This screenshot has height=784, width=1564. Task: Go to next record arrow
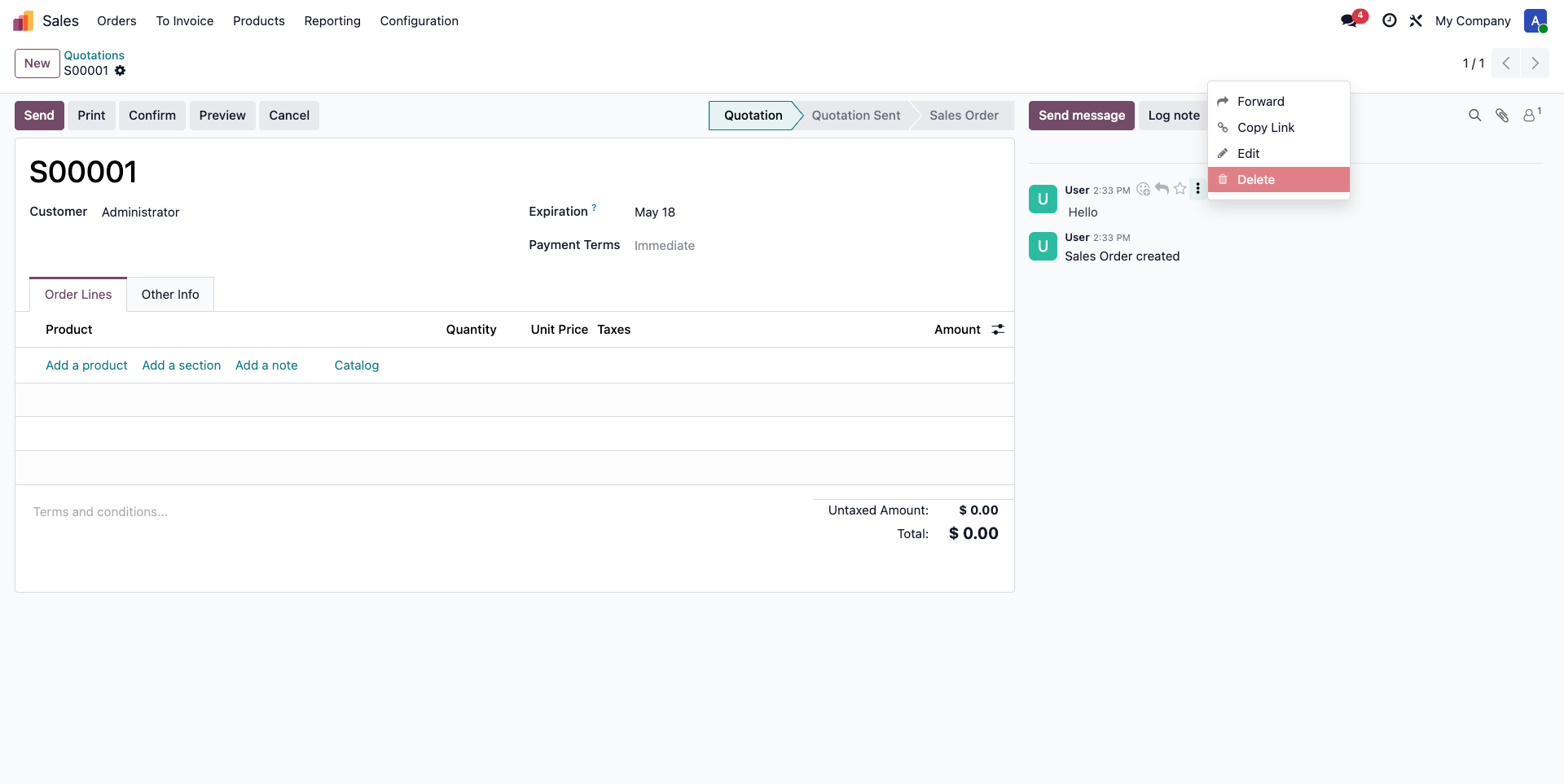[1535, 64]
